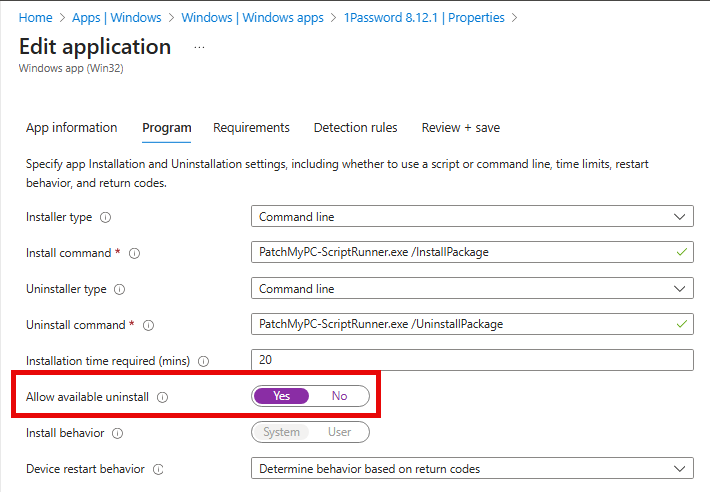Go to the Detection rules tab
This screenshot has height=492, width=710.
pyautogui.click(x=355, y=128)
